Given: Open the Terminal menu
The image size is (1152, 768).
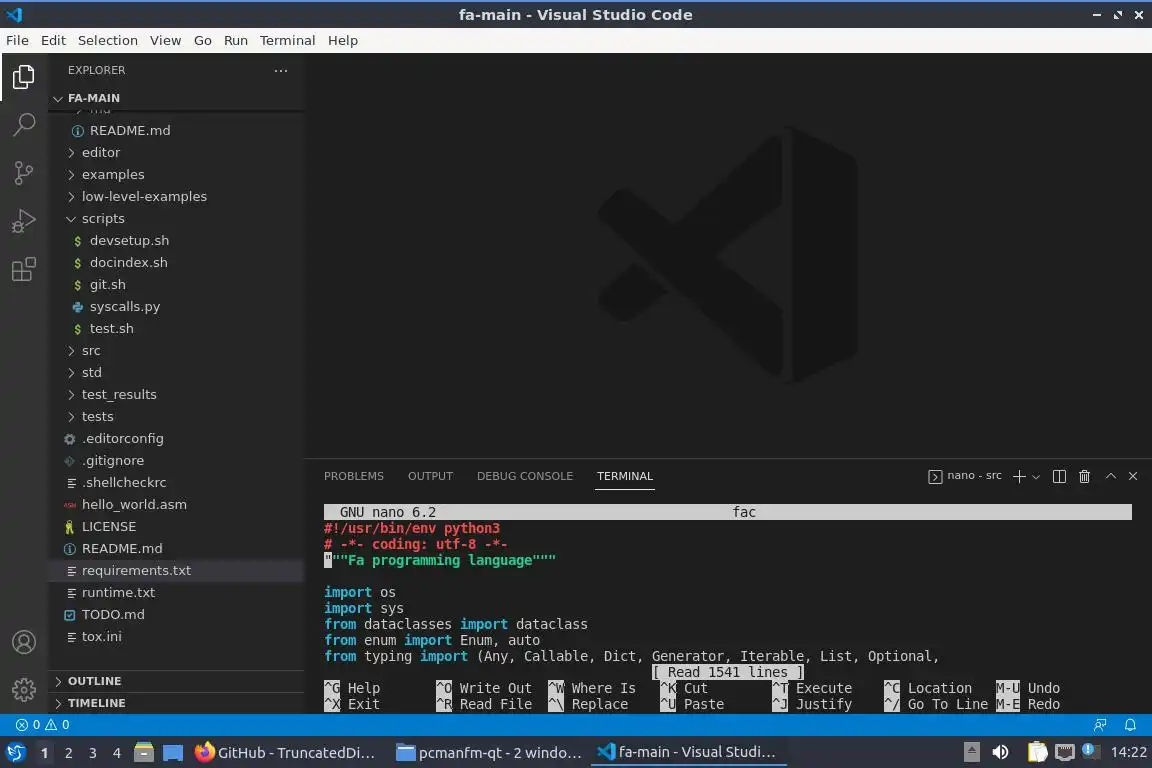Looking at the screenshot, I should point(287,40).
